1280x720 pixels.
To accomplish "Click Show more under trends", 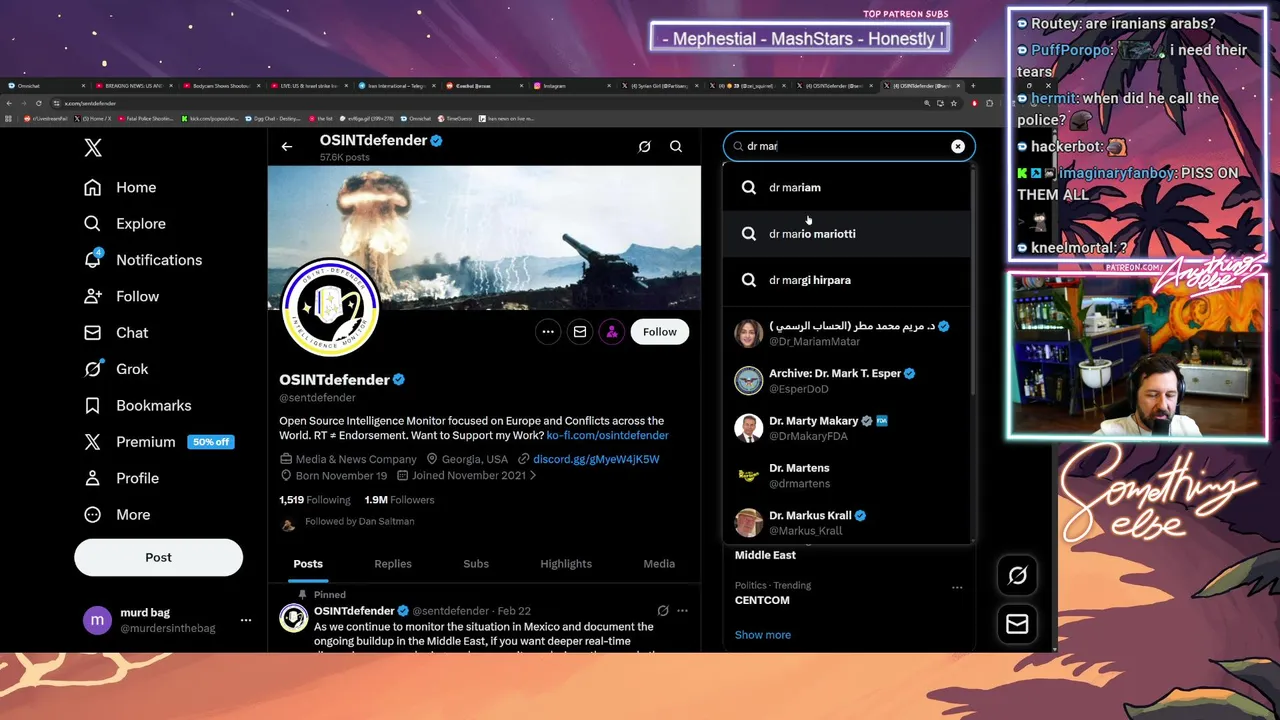I will click(763, 635).
